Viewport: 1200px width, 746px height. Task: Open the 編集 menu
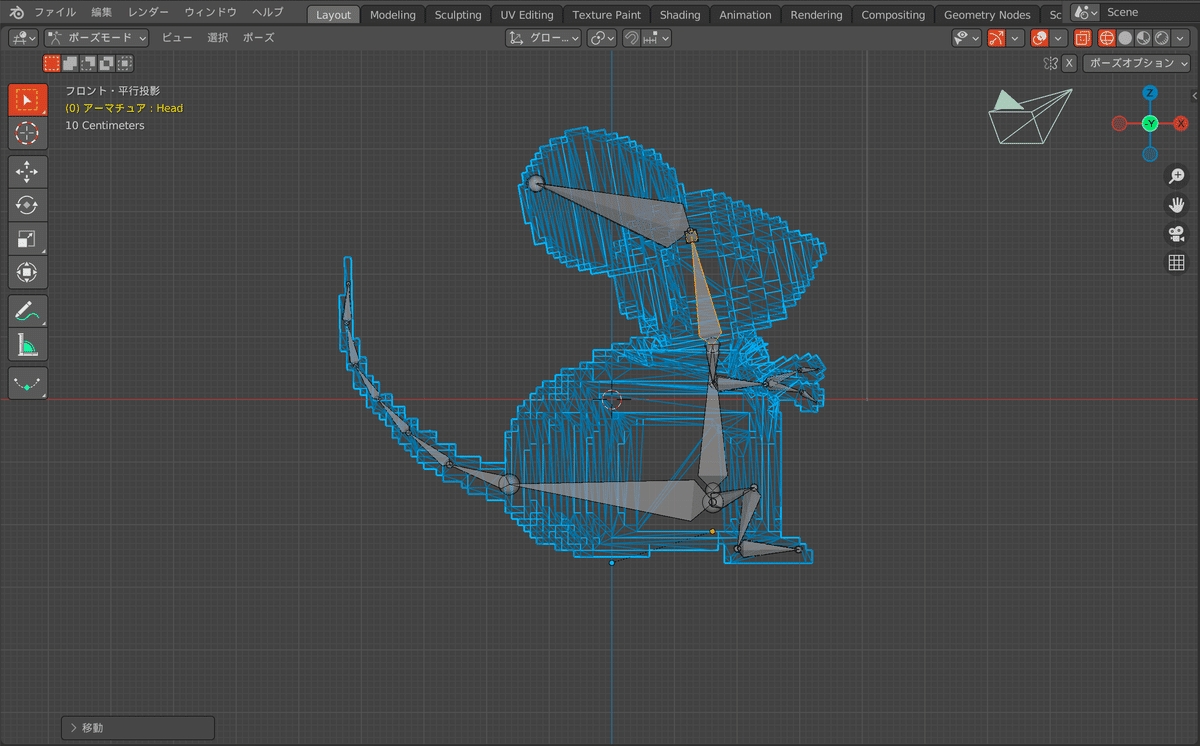tap(102, 12)
